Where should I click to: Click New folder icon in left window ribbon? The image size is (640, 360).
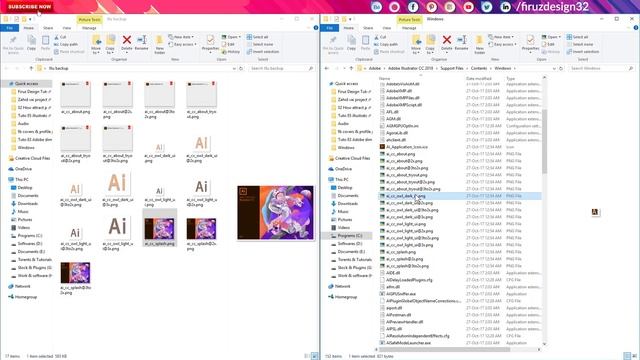160,44
